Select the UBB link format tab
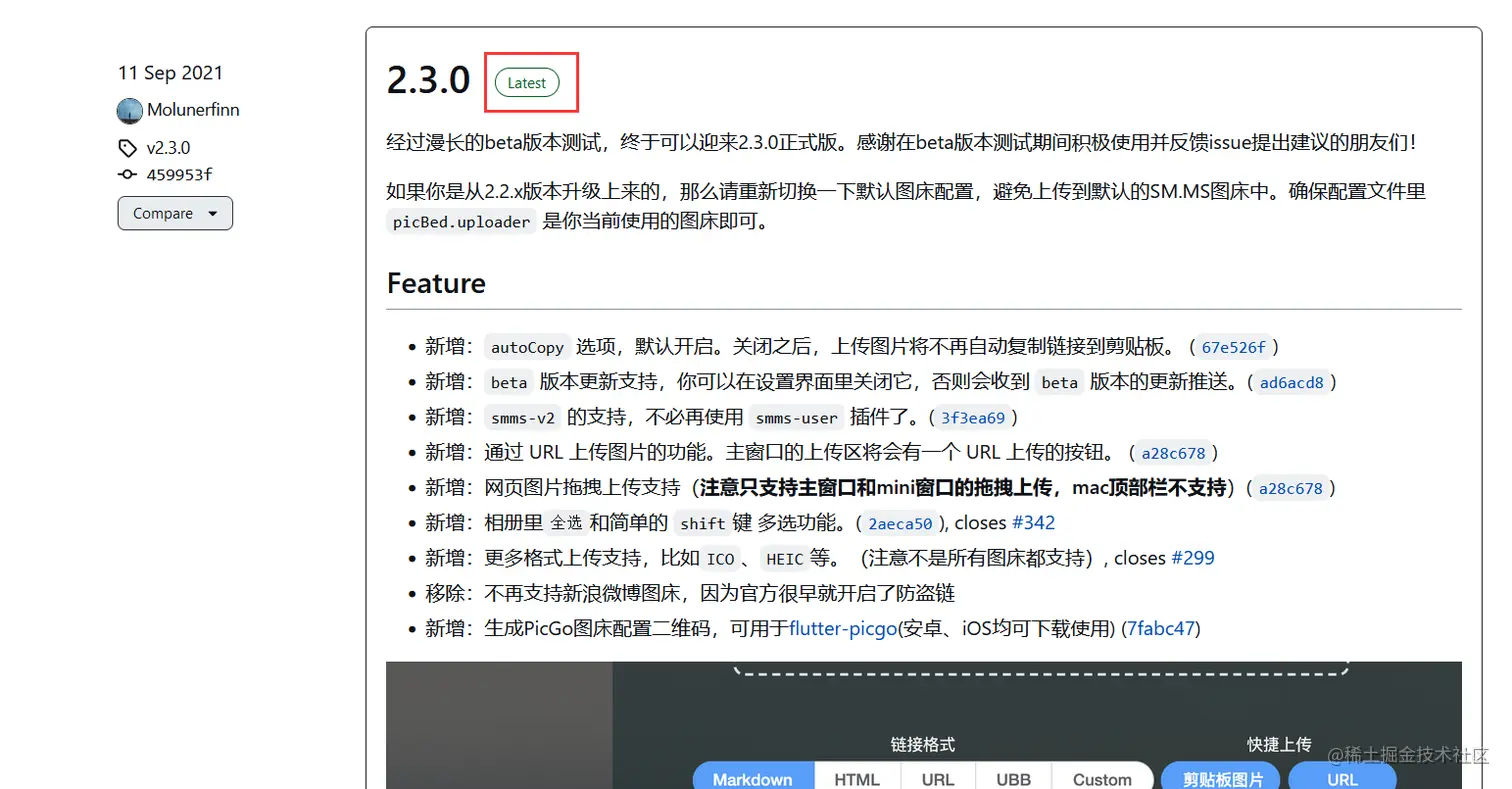The image size is (1512, 789). pyautogui.click(x=1014, y=778)
